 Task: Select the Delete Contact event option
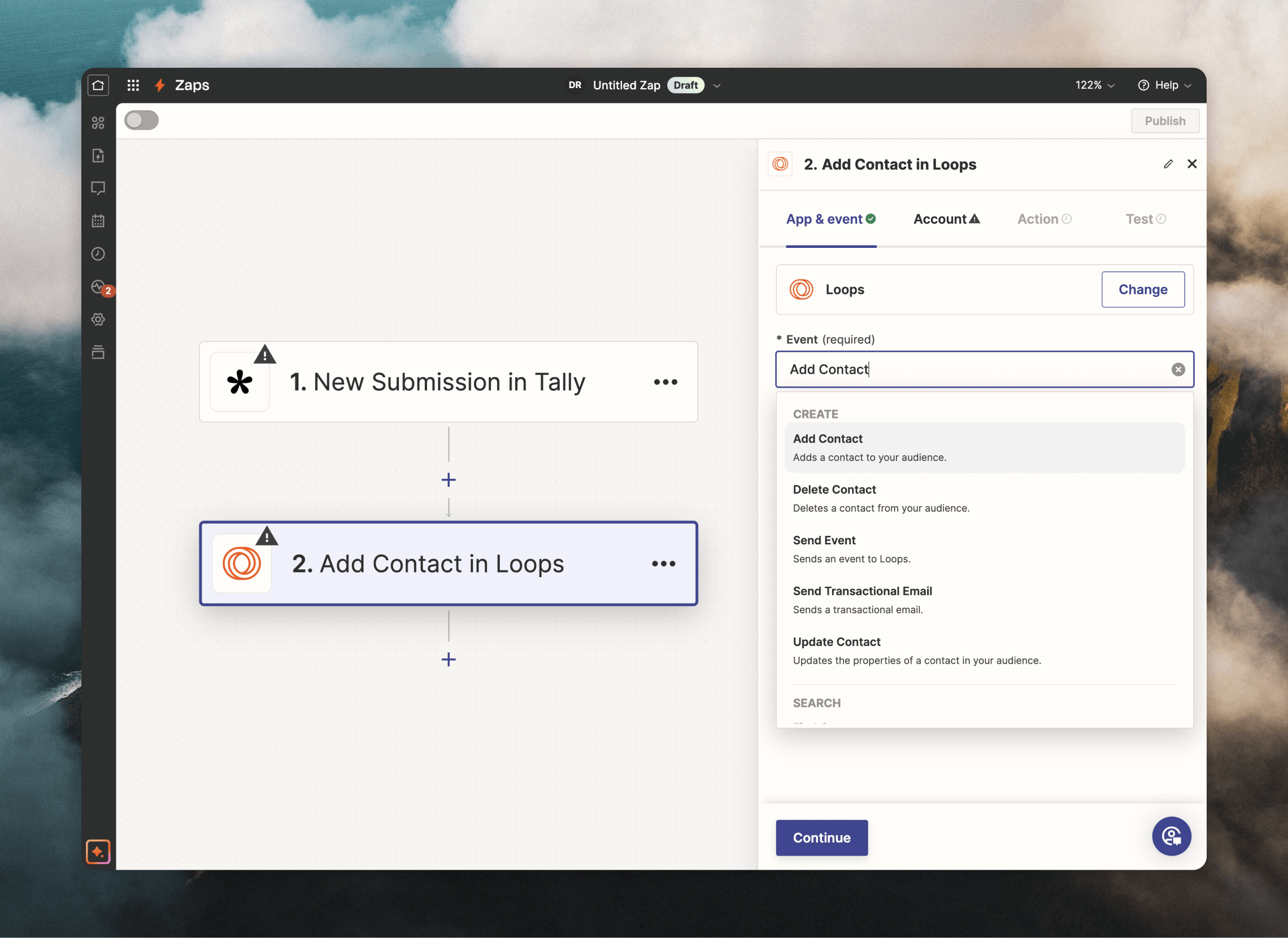(x=984, y=499)
